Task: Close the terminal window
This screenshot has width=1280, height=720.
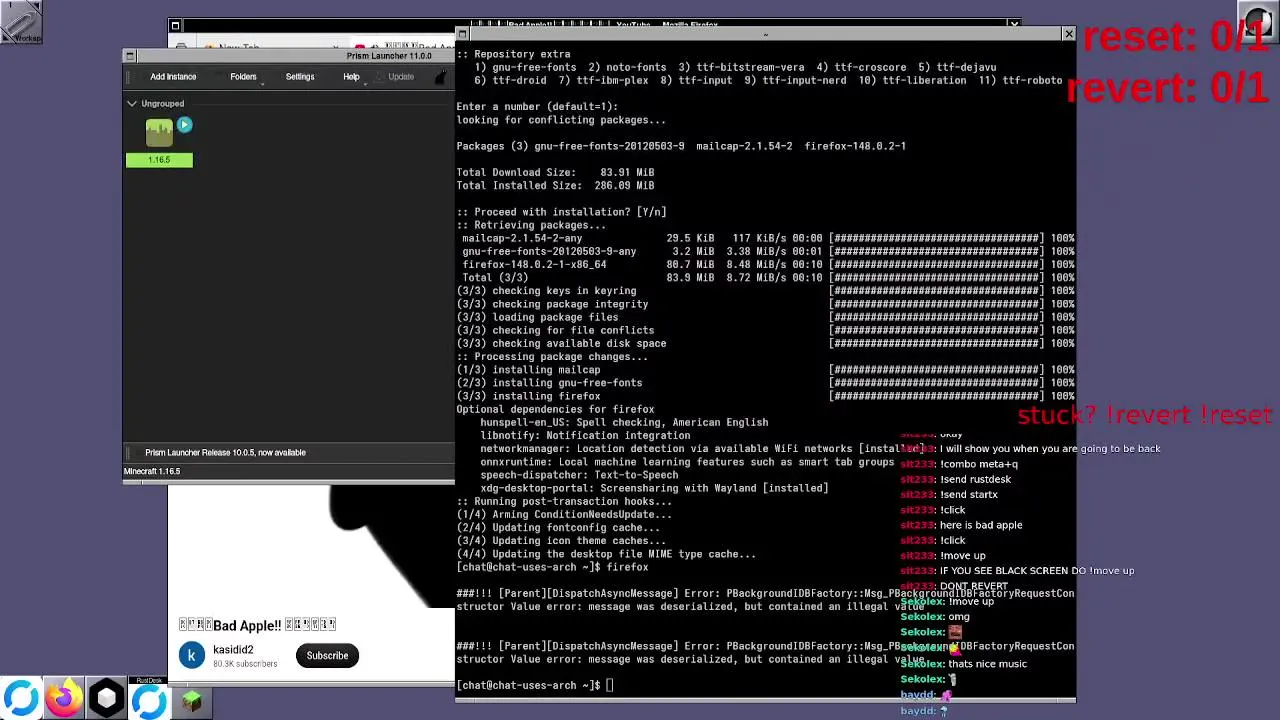Action: 1068,34
